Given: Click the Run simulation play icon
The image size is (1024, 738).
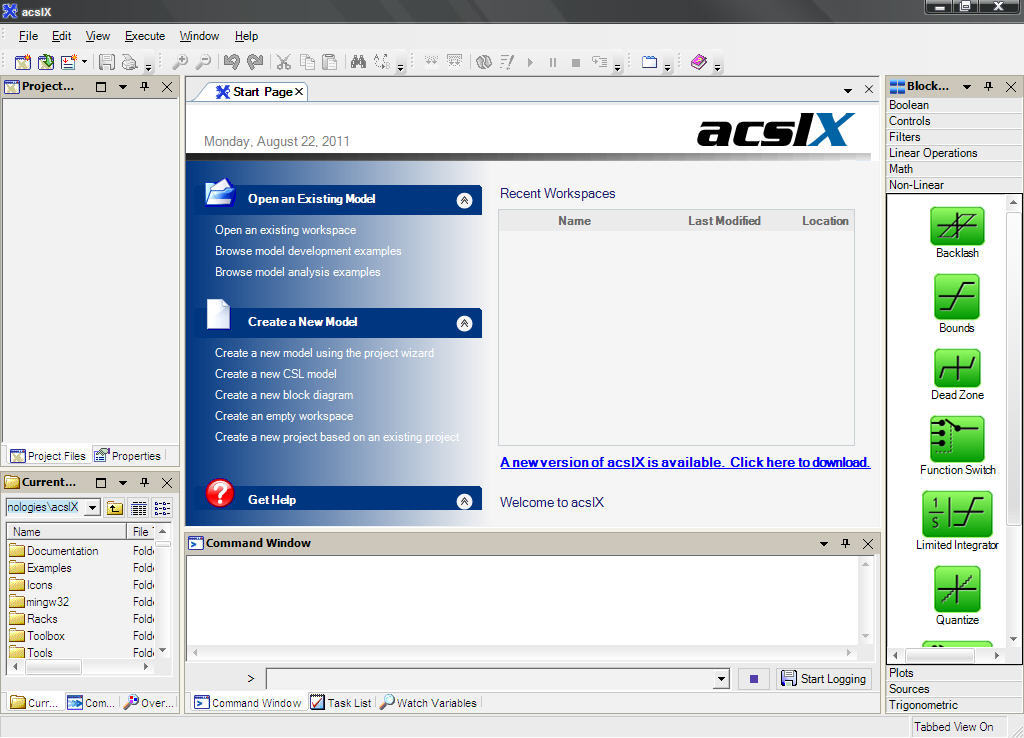Looking at the screenshot, I should tap(530, 63).
